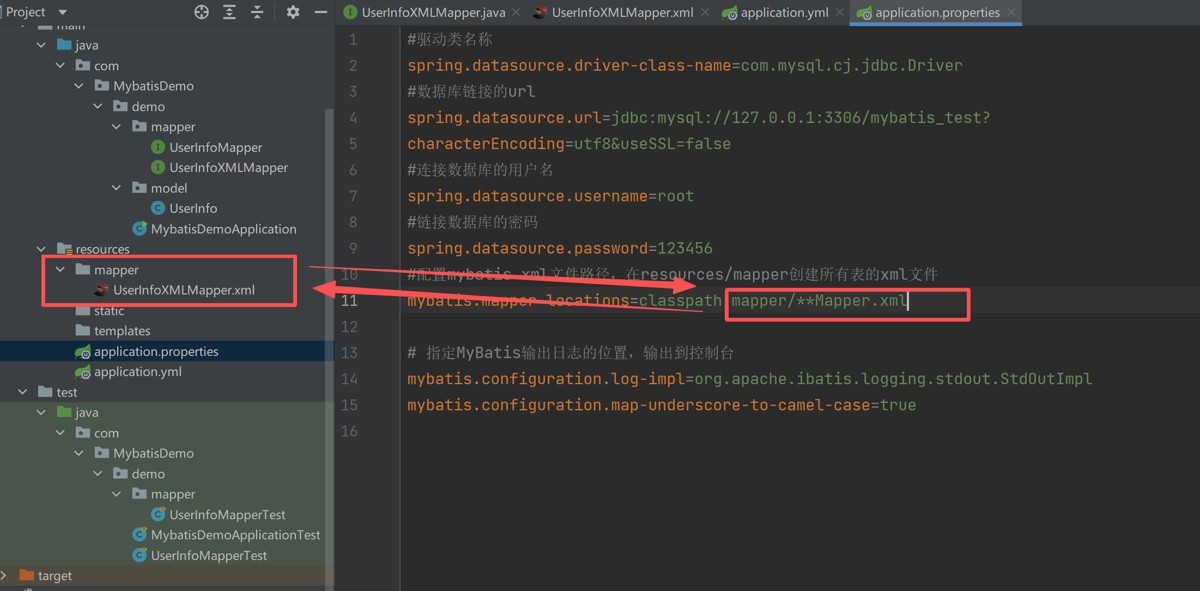This screenshot has width=1200, height=591.
Task: Collapse the resources folder node
Action: [x=41, y=249]
